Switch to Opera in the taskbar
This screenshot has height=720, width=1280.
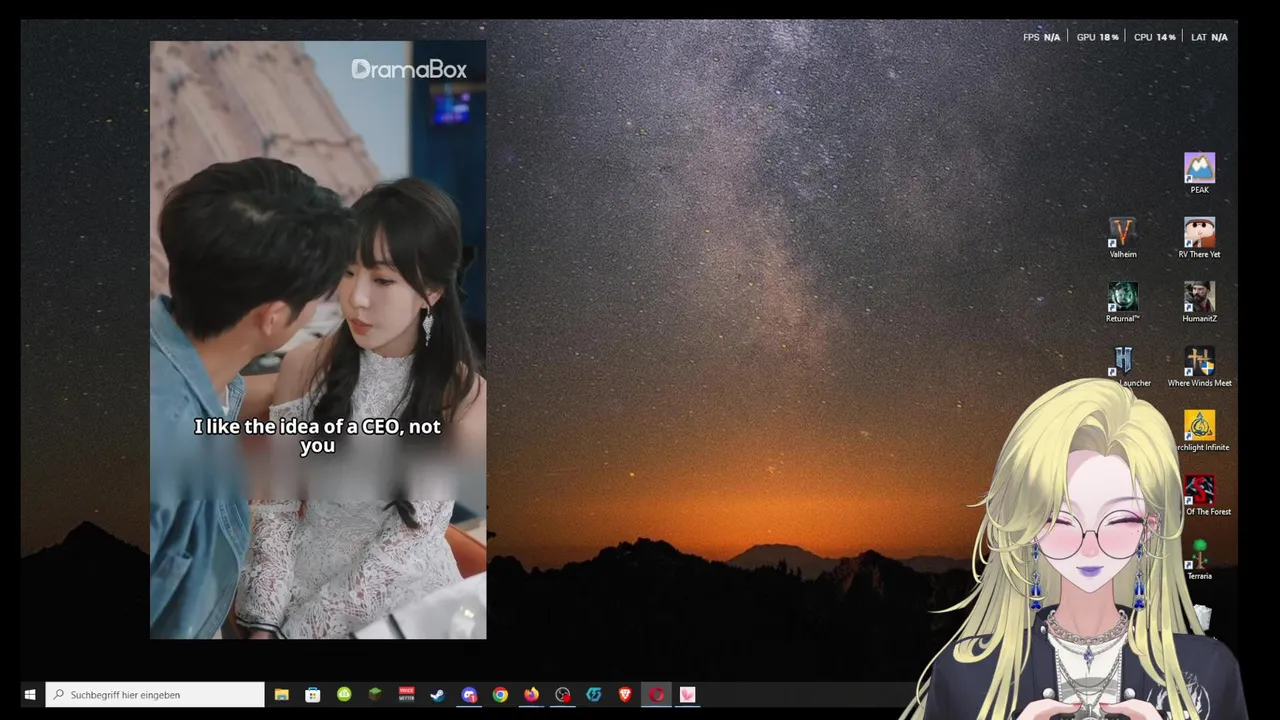tap(656, 694)
